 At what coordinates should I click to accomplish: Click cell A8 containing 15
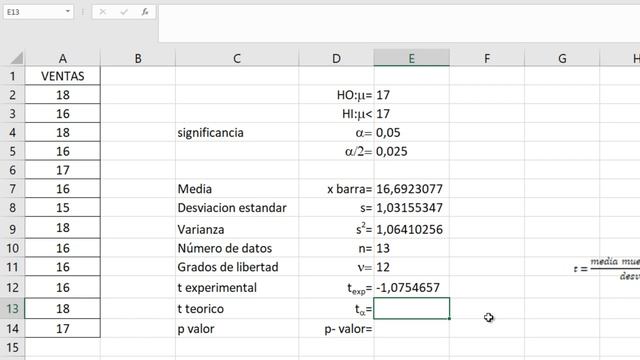pos(62,207)
